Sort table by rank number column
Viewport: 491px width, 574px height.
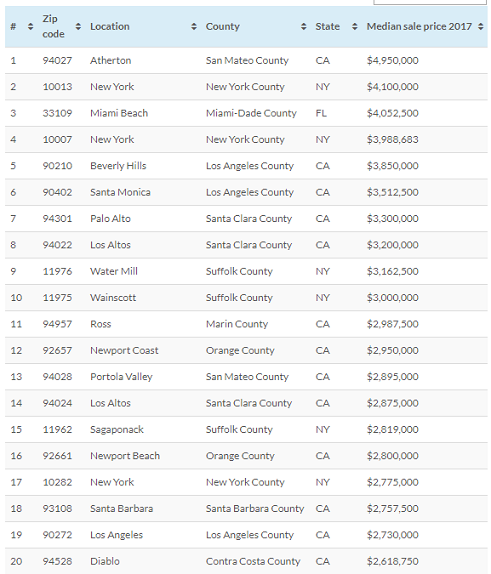click(x=30, y=26)
